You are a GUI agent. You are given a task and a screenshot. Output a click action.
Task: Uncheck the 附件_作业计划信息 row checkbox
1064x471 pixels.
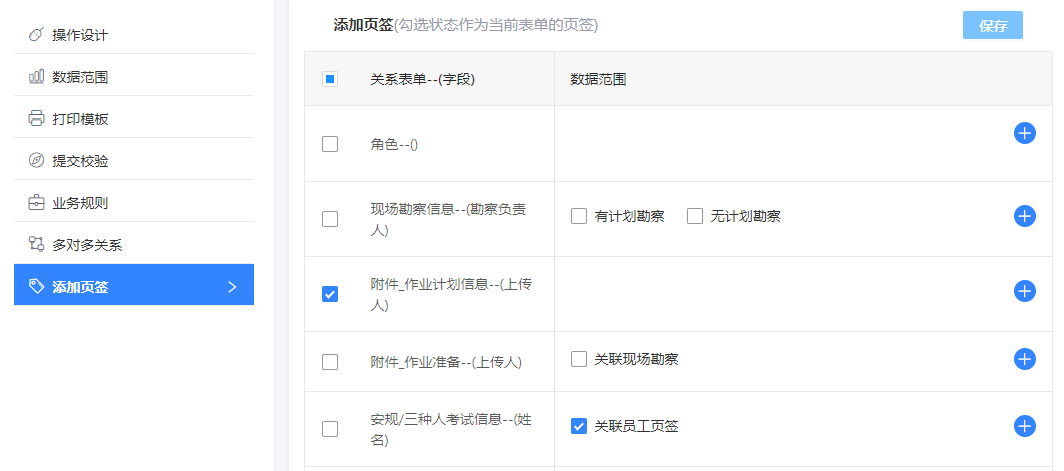tap(330, 294)
